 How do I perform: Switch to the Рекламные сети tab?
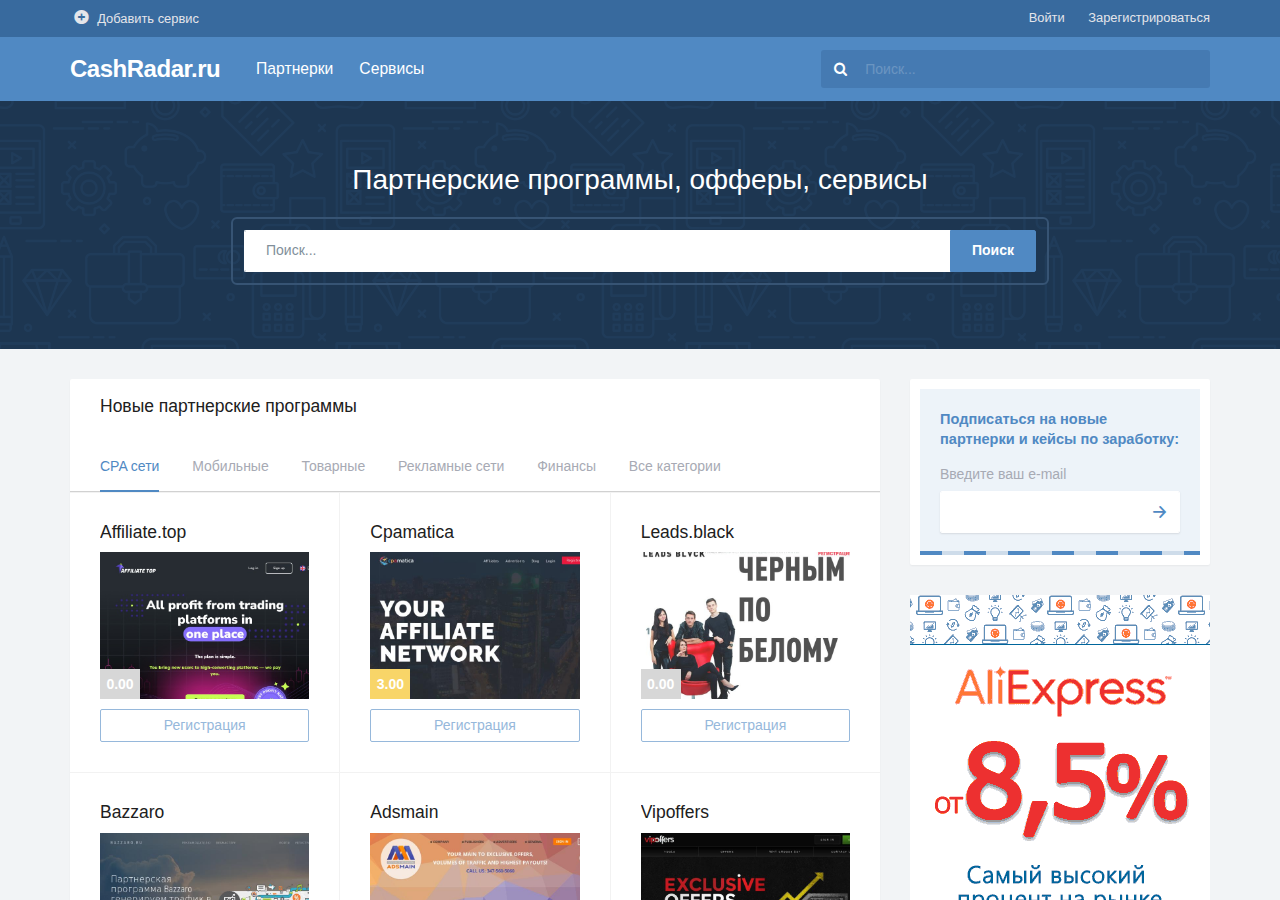tap(451, 466)
